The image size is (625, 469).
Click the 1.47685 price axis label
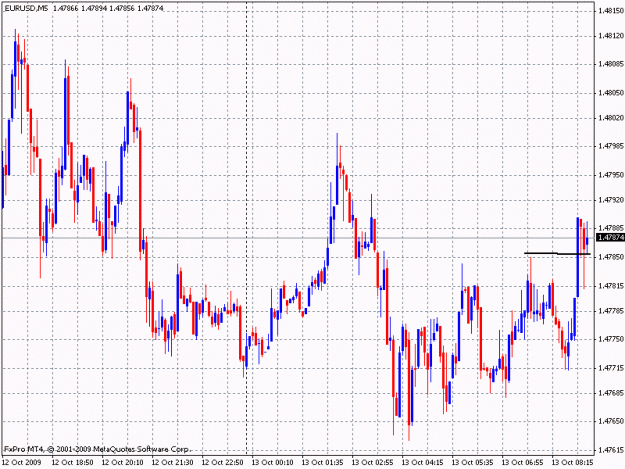(611, 393)
